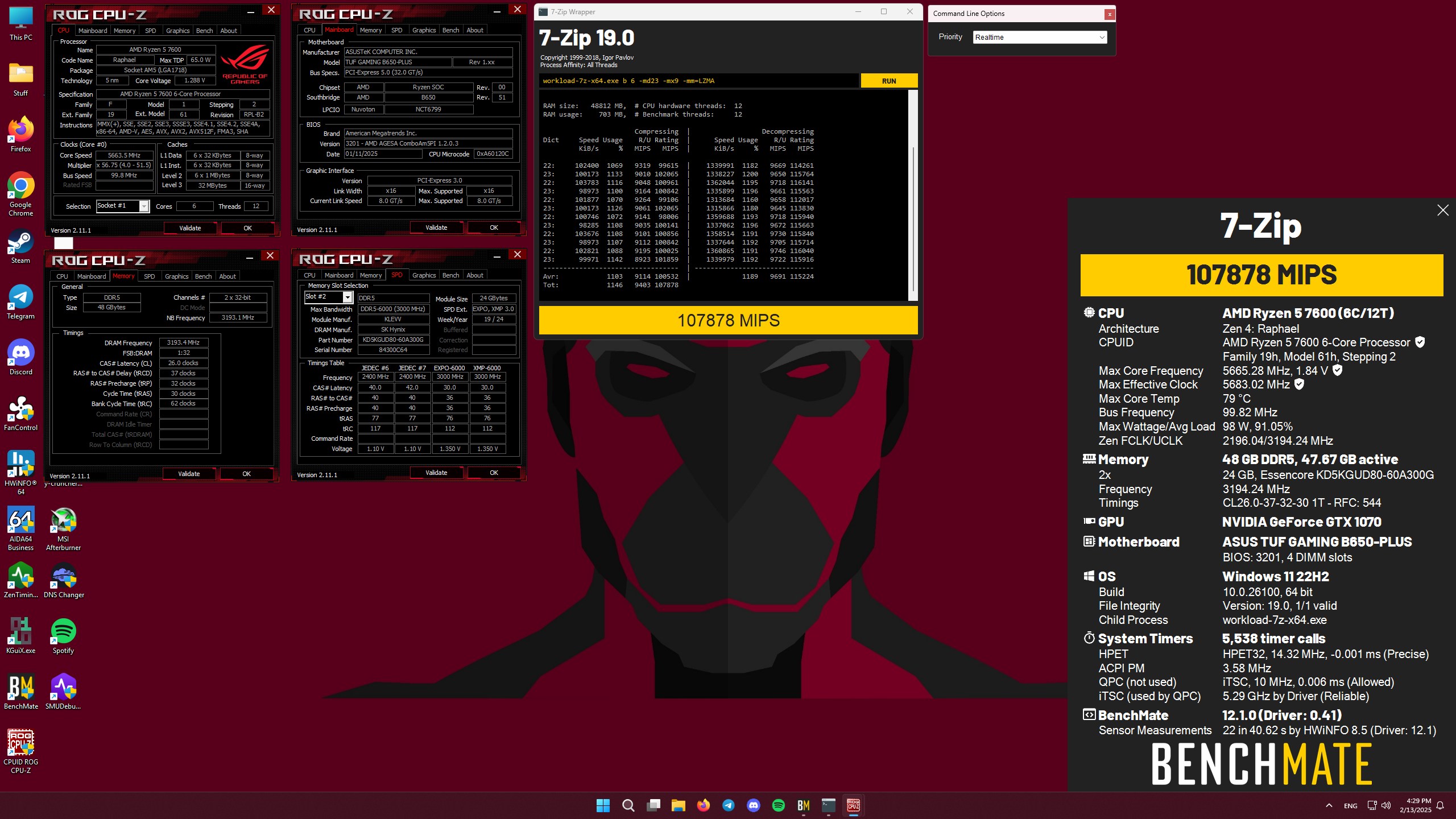1456x819 pixels.
Task: Open Discord desktop shortcut
Action: 21,358
